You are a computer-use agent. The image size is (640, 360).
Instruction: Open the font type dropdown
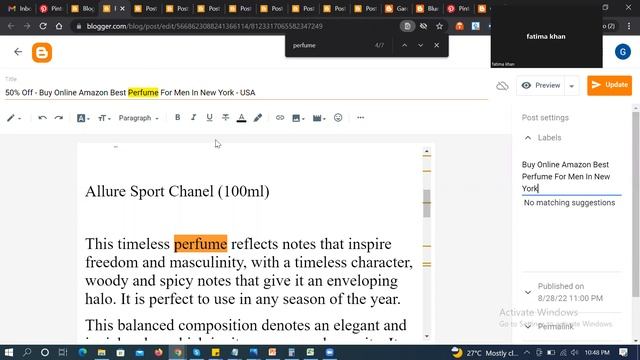click(x=83, y=118)
